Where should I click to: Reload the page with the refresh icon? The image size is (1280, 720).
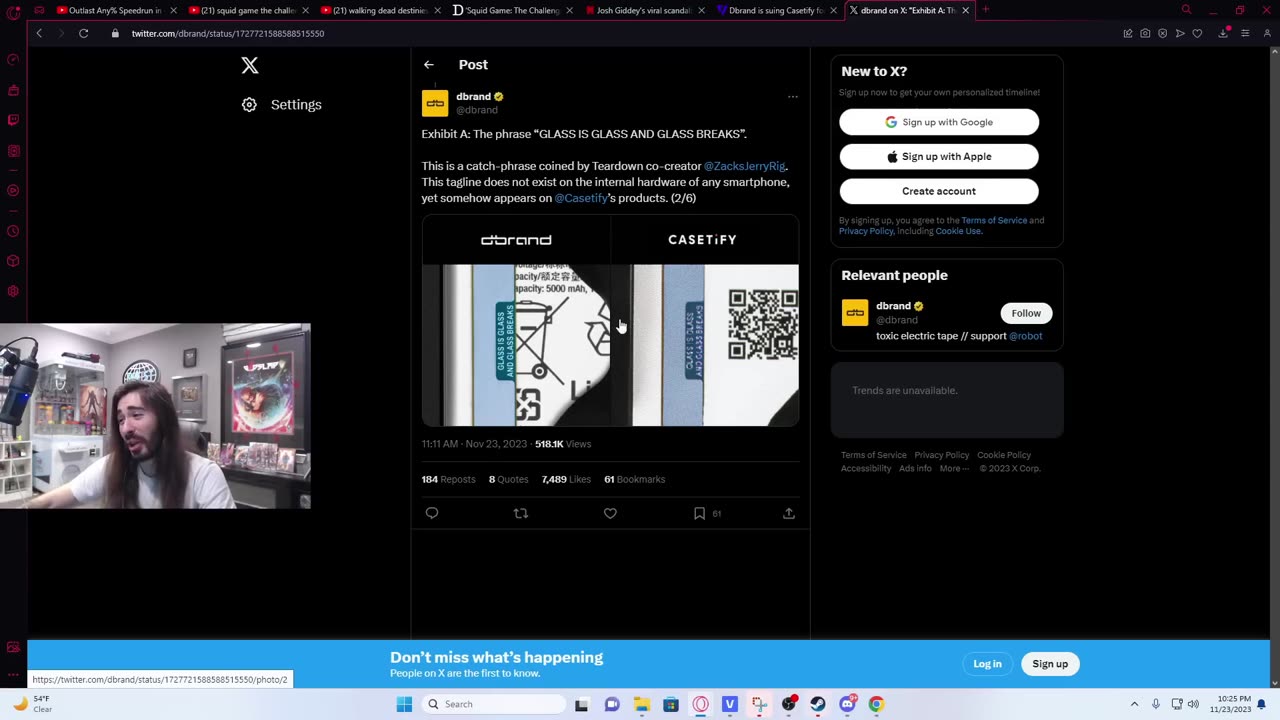click(x=84, y=33)
